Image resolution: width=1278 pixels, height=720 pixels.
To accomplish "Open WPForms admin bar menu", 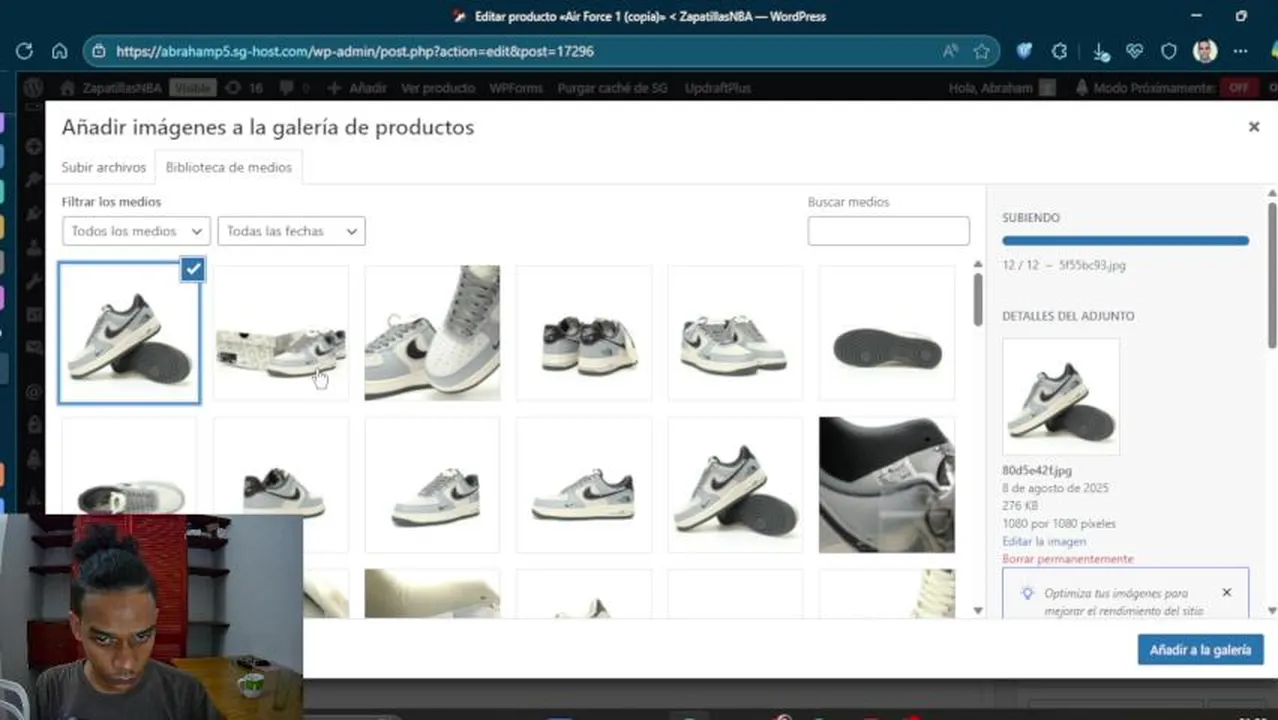I will tap(516, 88).
